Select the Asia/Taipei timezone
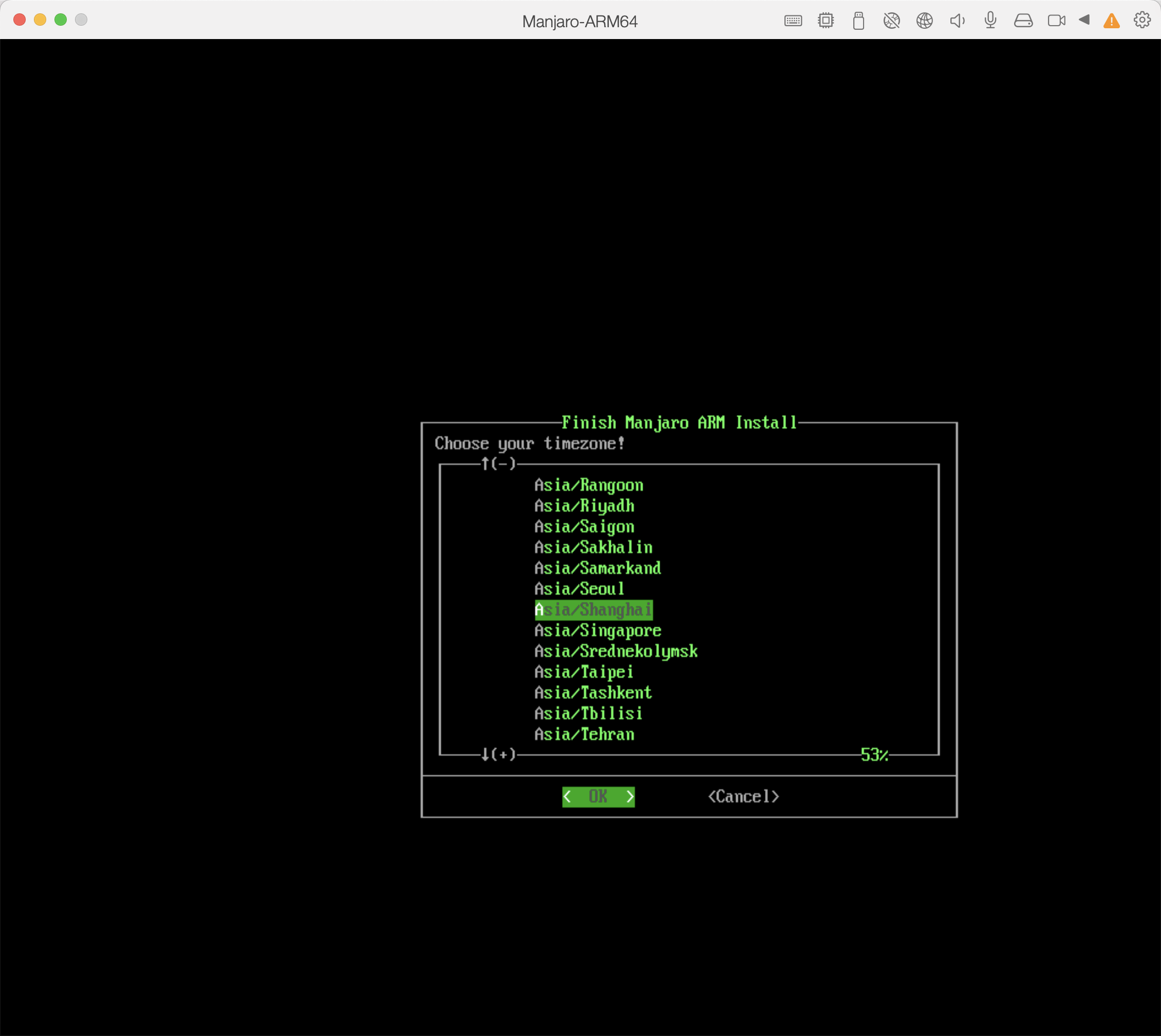Screen dimensions: 1161x1036 [585, 672]
